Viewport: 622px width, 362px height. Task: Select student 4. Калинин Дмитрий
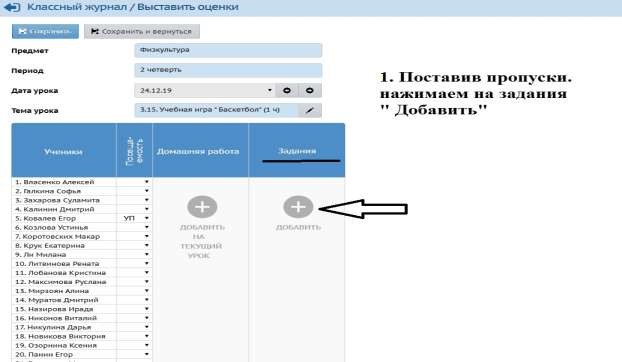click(54, 209)
